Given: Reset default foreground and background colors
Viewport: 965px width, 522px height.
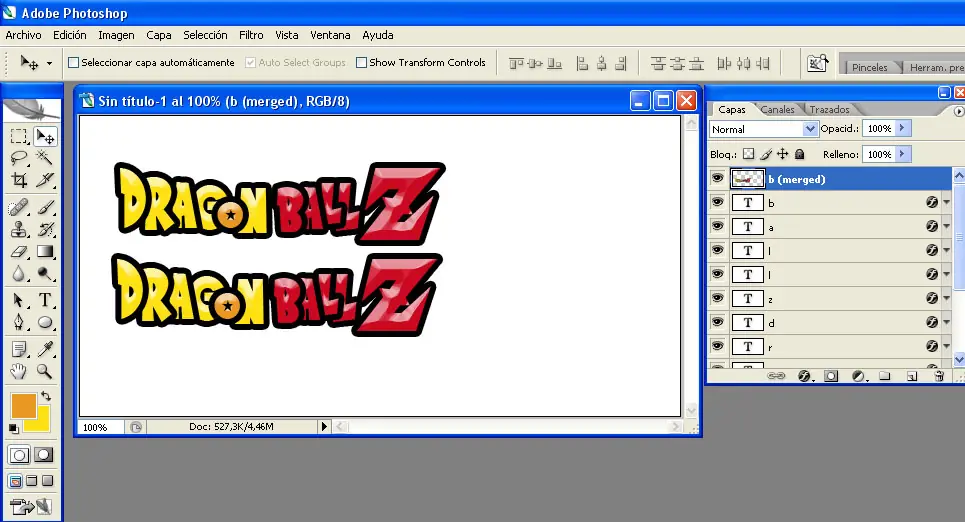Looking at the screenshot, I should click(x=14, y=428).
